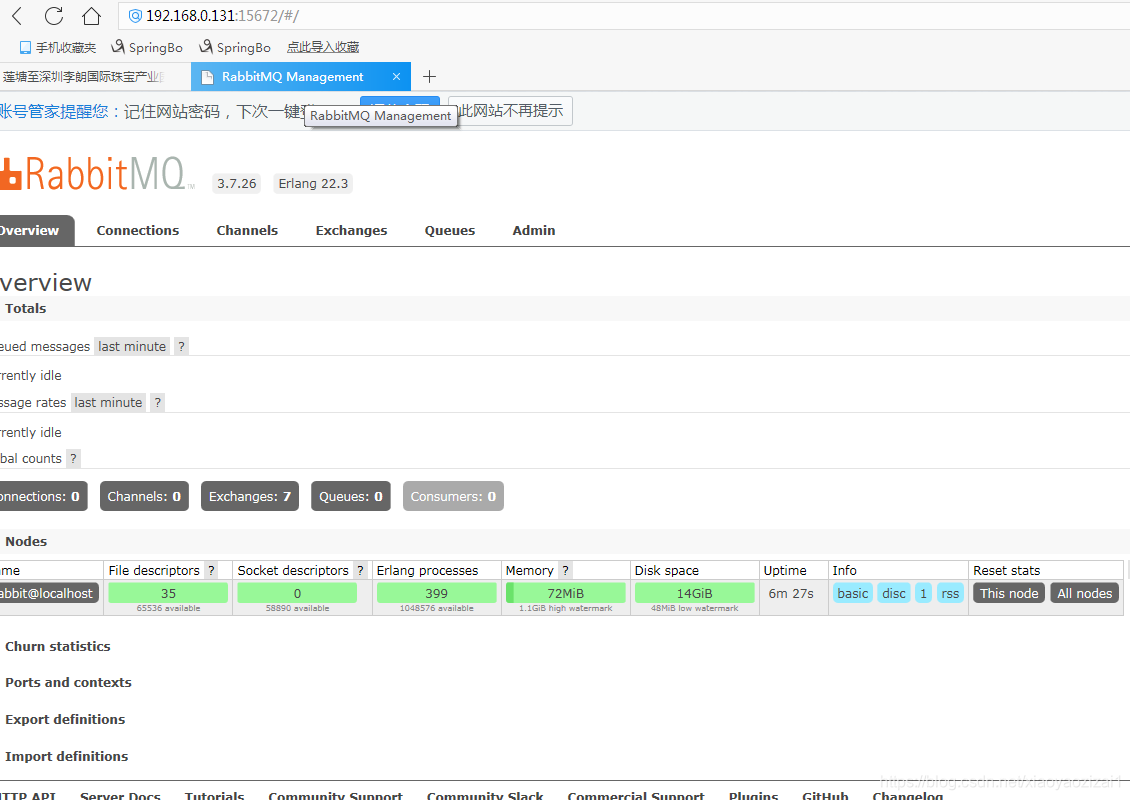Show help for File descriptors
This screenshot has width=1130, height=800.
click(211, 571)
